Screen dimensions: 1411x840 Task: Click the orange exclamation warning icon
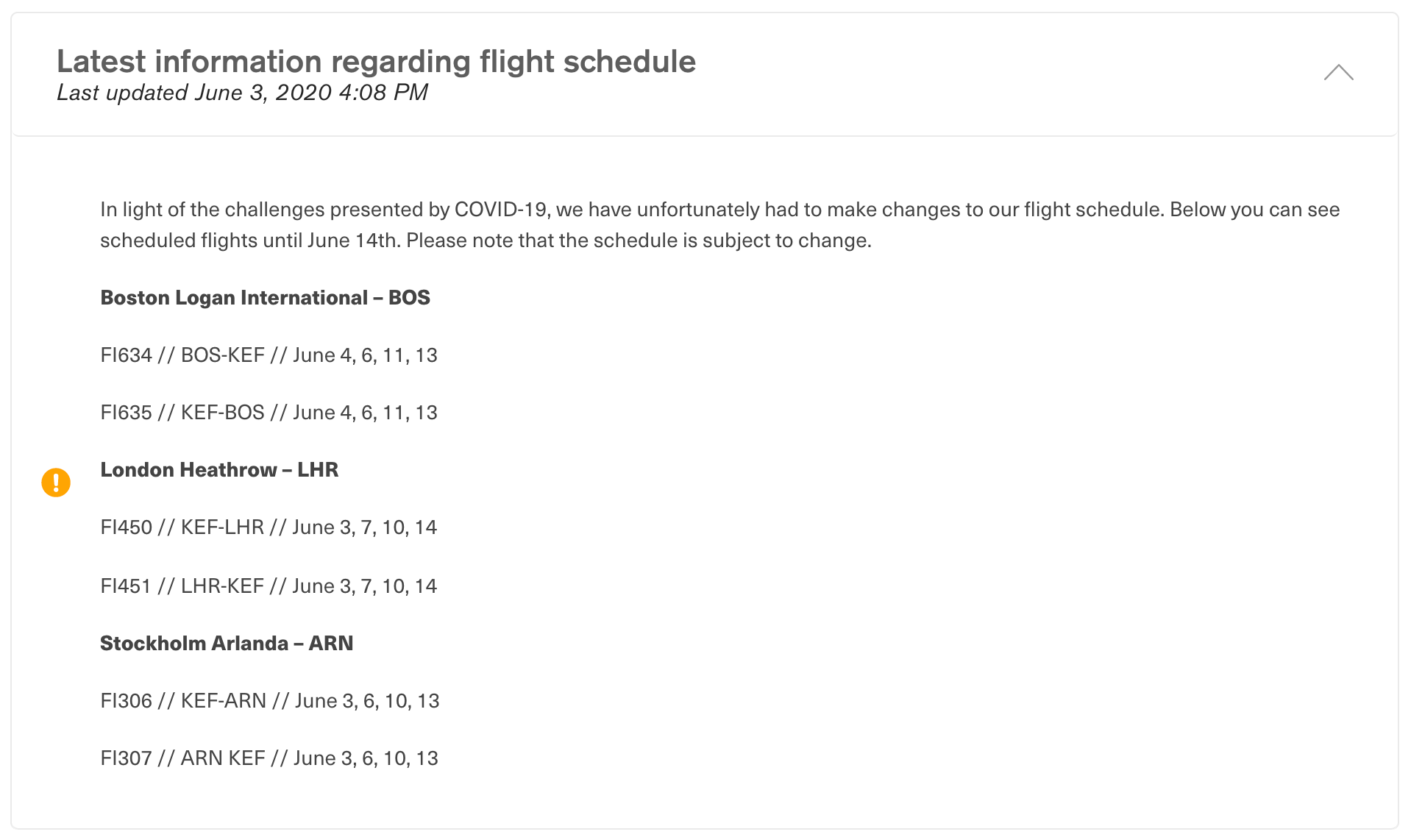tap(56, 483)
